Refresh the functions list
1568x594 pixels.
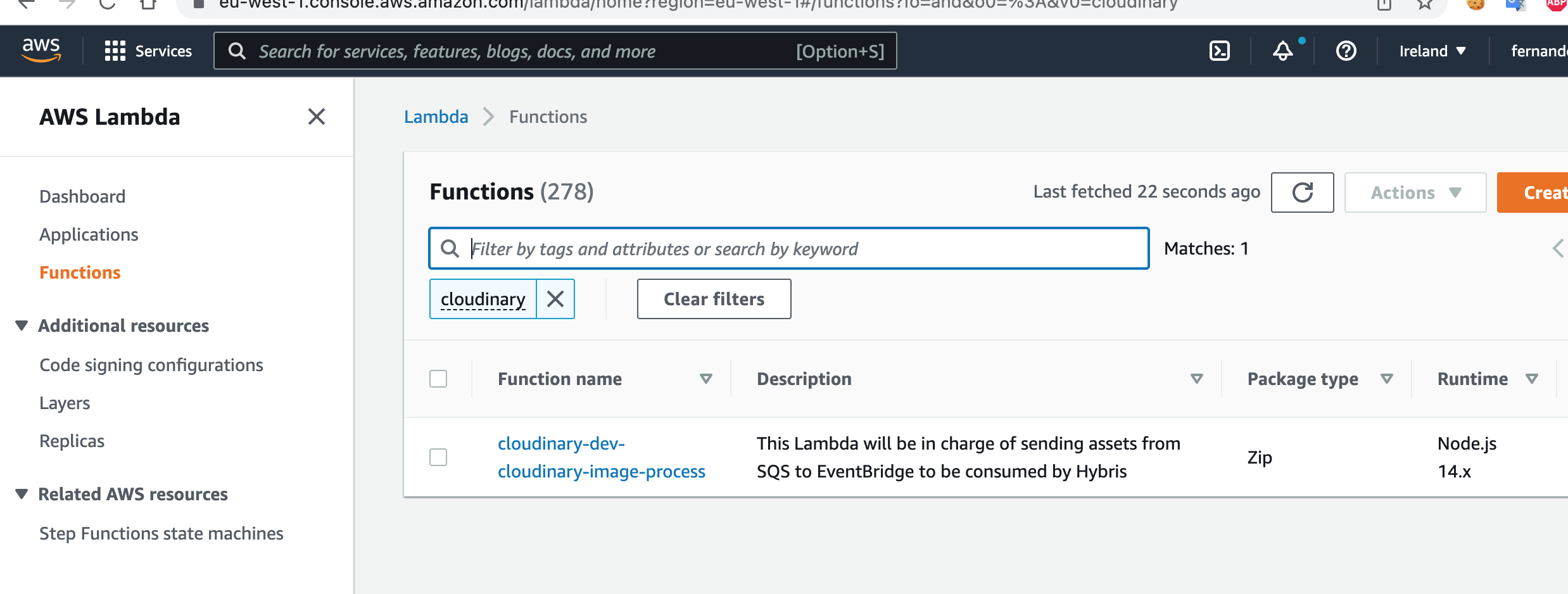[1302, 193]
